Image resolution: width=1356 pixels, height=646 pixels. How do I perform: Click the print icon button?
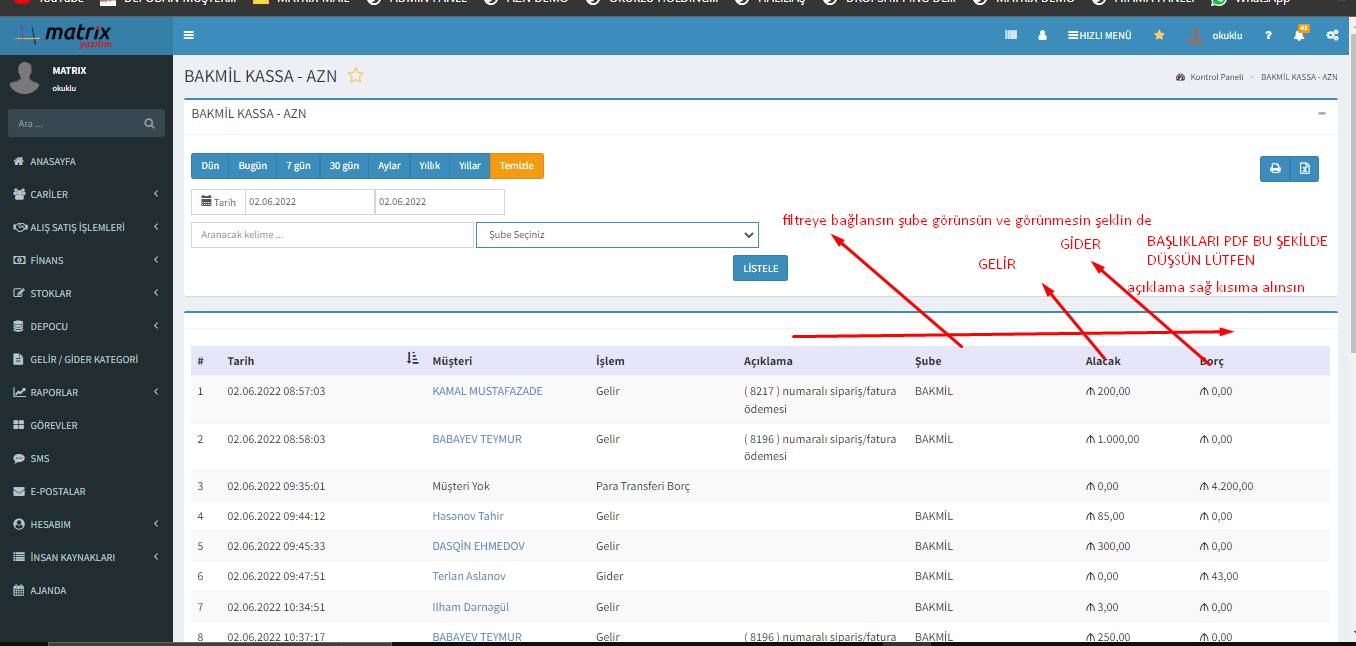(x=1275, y=169)
